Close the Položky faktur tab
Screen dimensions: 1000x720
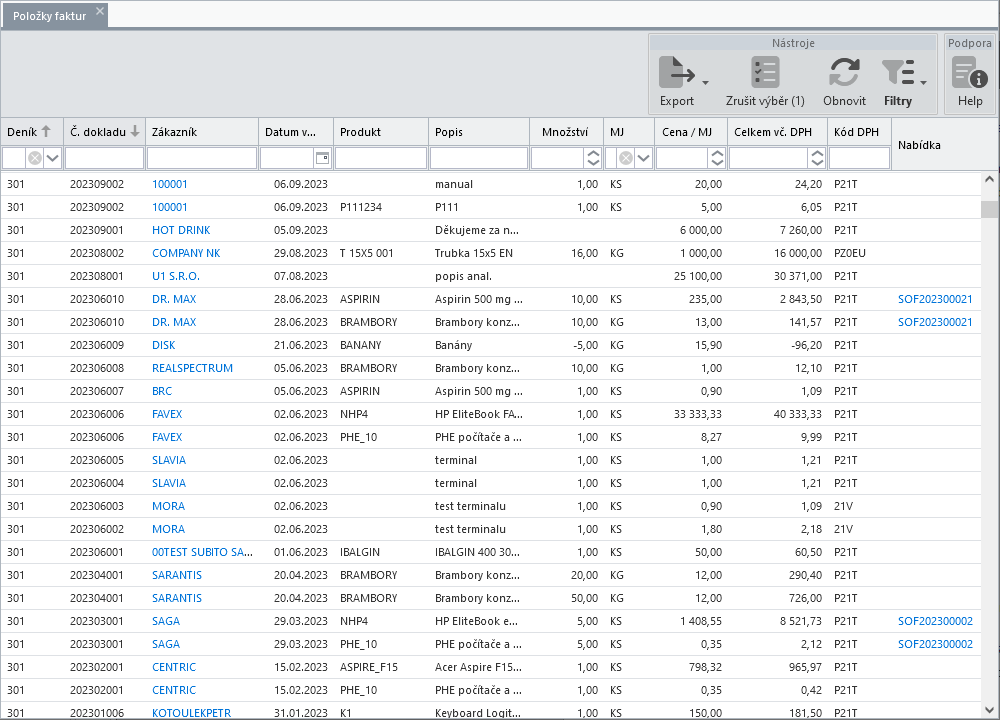click(x=100, y=11)
